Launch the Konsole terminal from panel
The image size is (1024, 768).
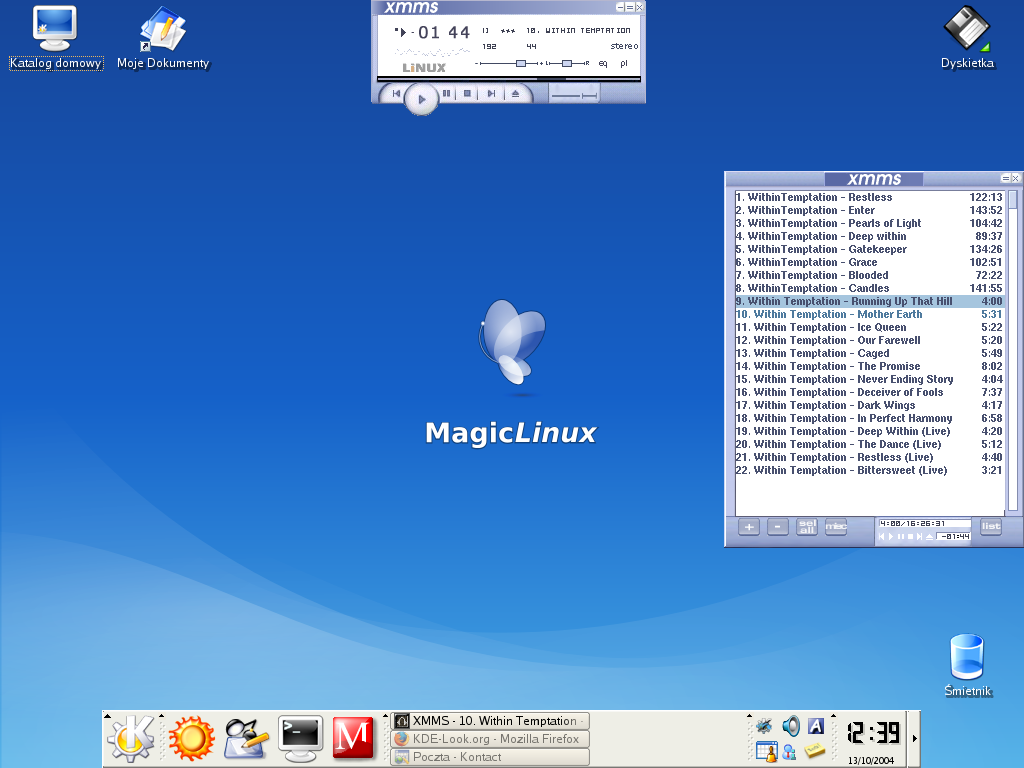pos(300,739)
